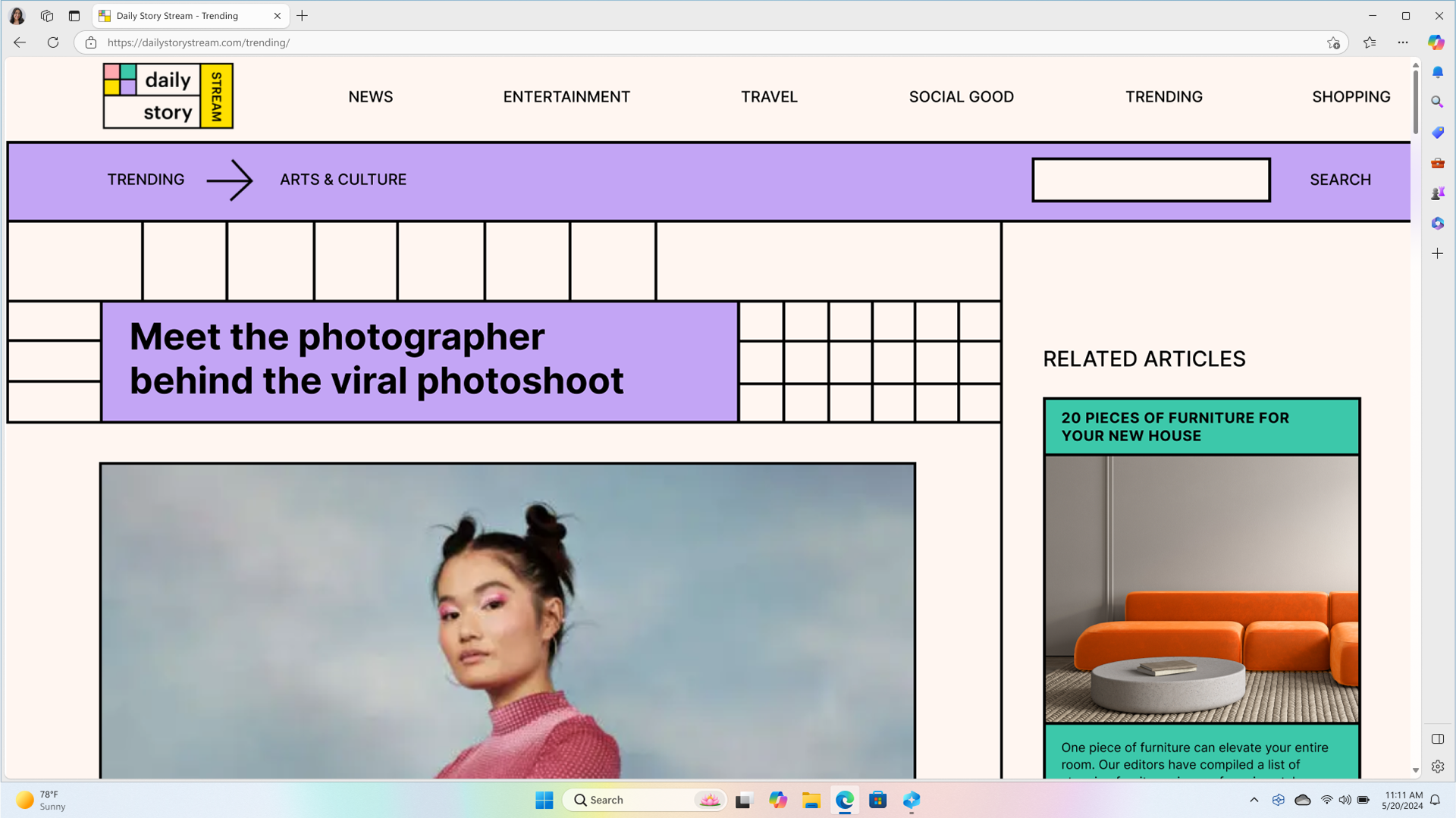Open the NEWS section
Screen dimensions: 1456x818
[371, 97]
